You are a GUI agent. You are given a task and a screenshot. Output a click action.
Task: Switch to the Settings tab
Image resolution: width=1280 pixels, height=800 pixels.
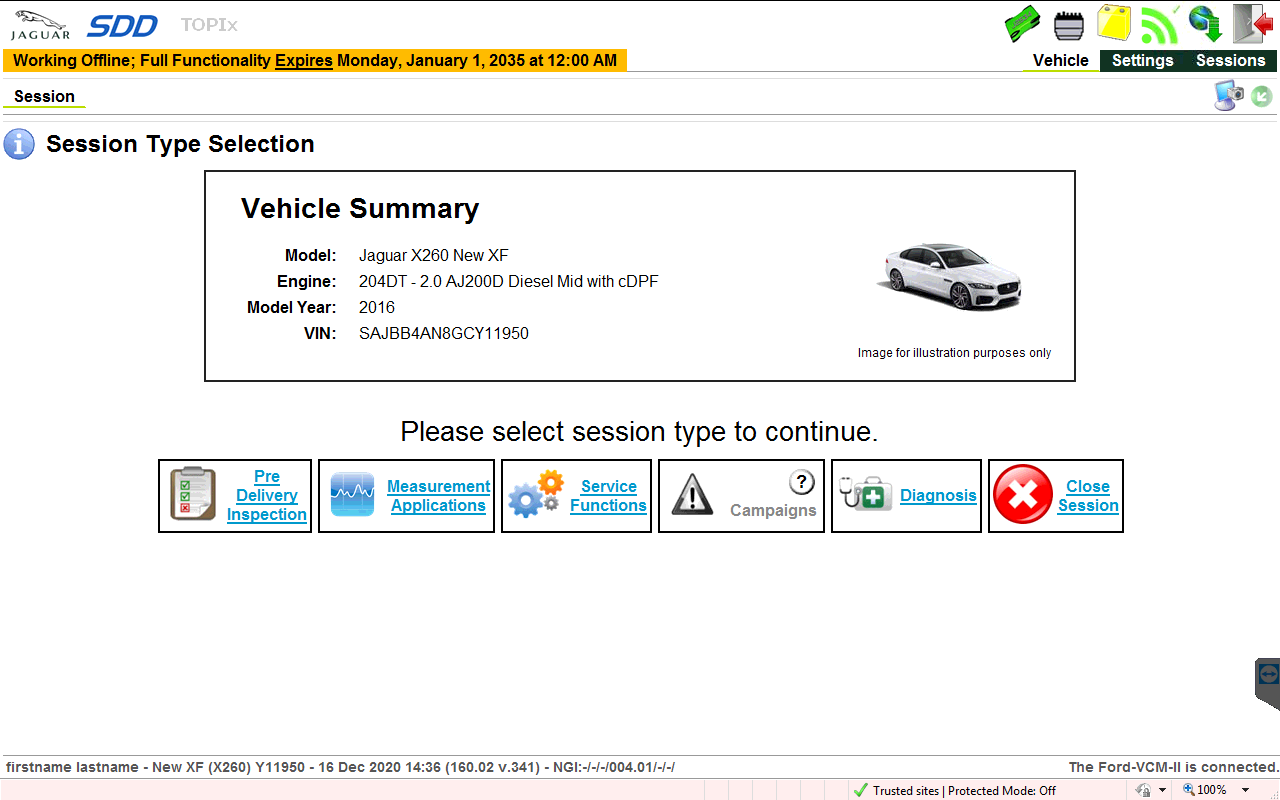pyautogui.click(x=1142, y=60)
